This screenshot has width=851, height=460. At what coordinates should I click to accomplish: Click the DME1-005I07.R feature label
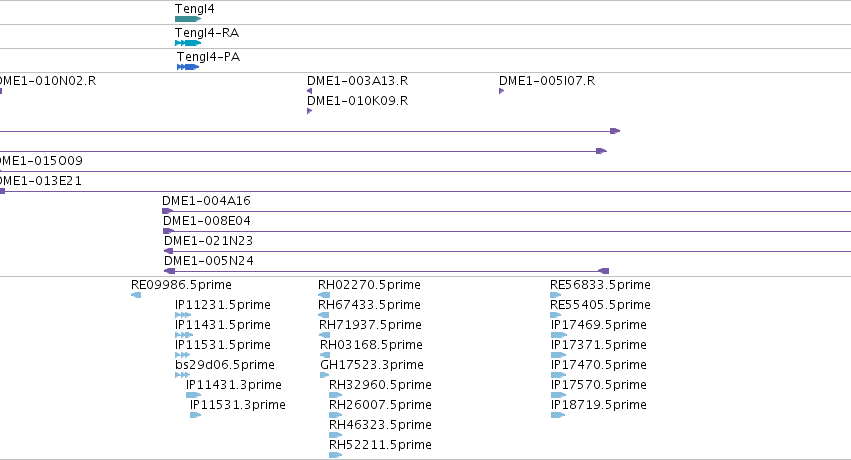(547, 81)
